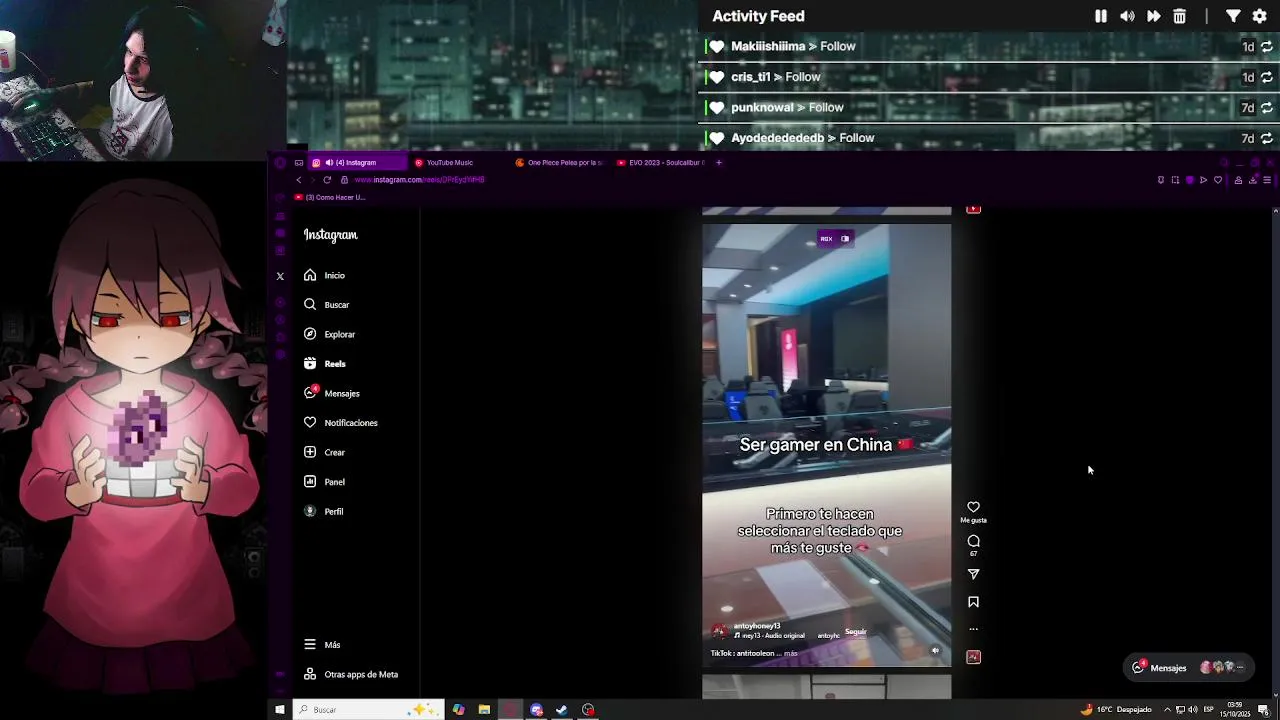
Task: Open antoyhoney13 profile from reel
Action: coord(757,626)
